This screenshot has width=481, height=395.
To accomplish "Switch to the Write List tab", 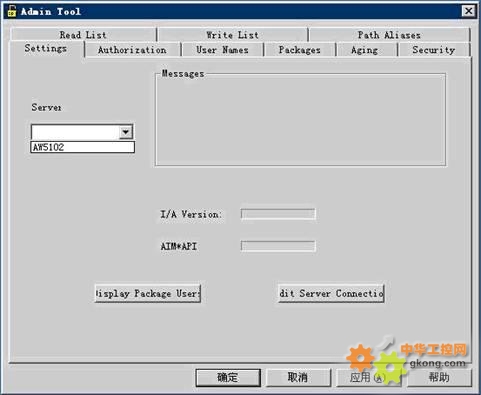I will coord(232,35).
